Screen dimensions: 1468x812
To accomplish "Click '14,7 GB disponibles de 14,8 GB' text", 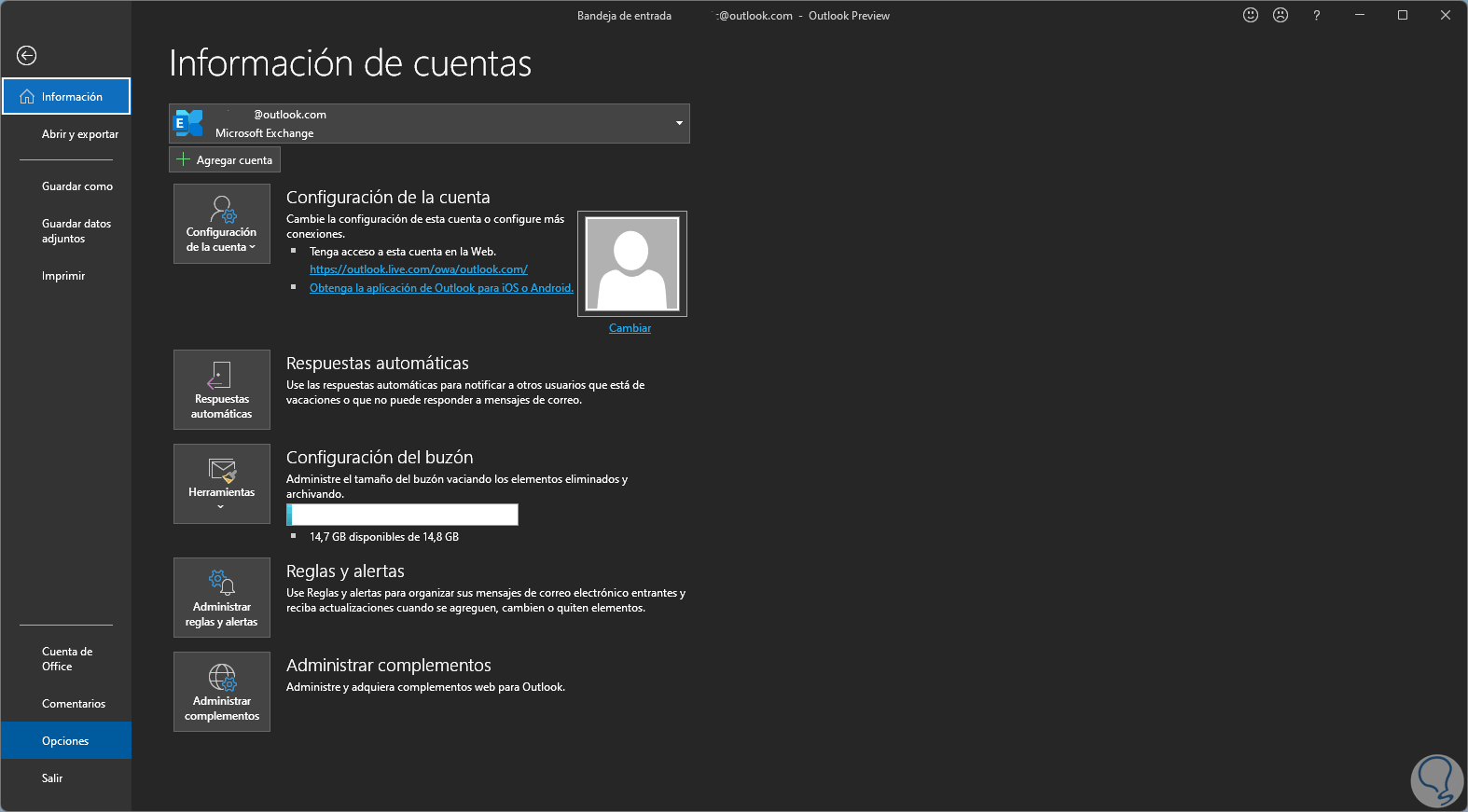I will (x=384, y=537).
